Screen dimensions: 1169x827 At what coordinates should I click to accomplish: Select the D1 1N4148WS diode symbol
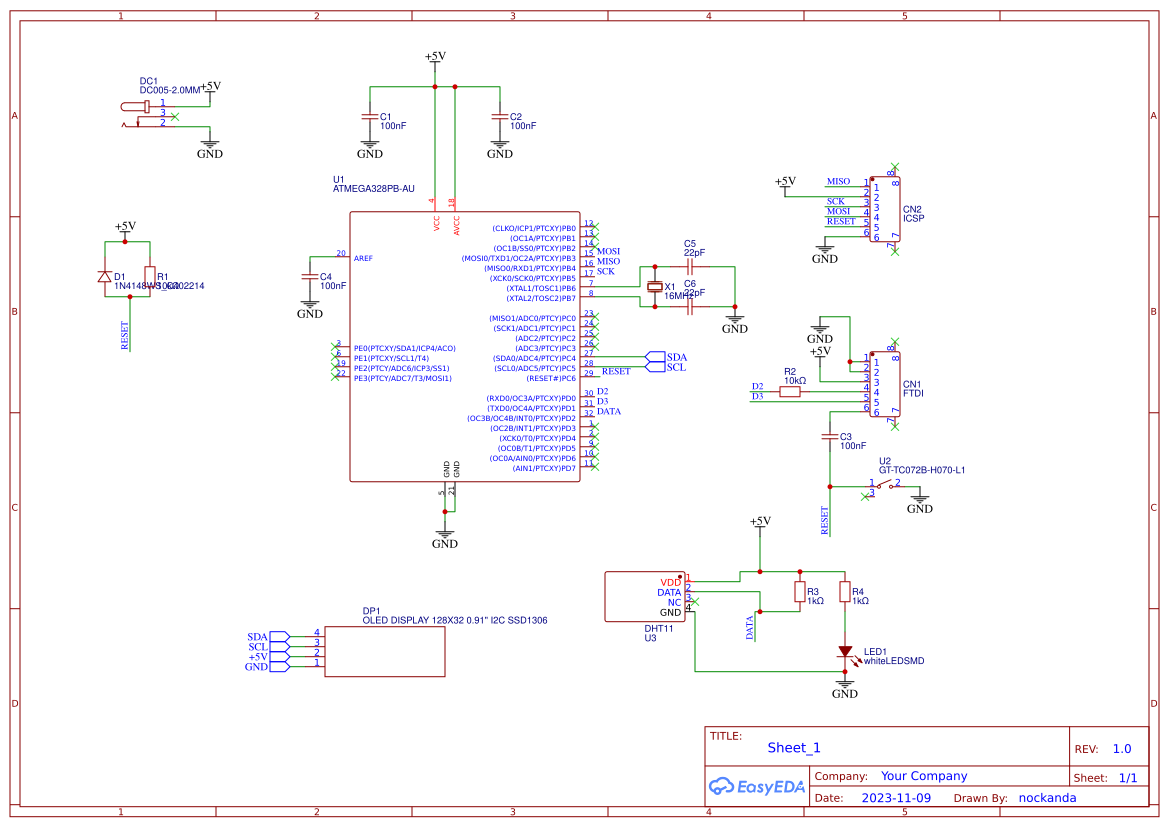tap(104, 277)
